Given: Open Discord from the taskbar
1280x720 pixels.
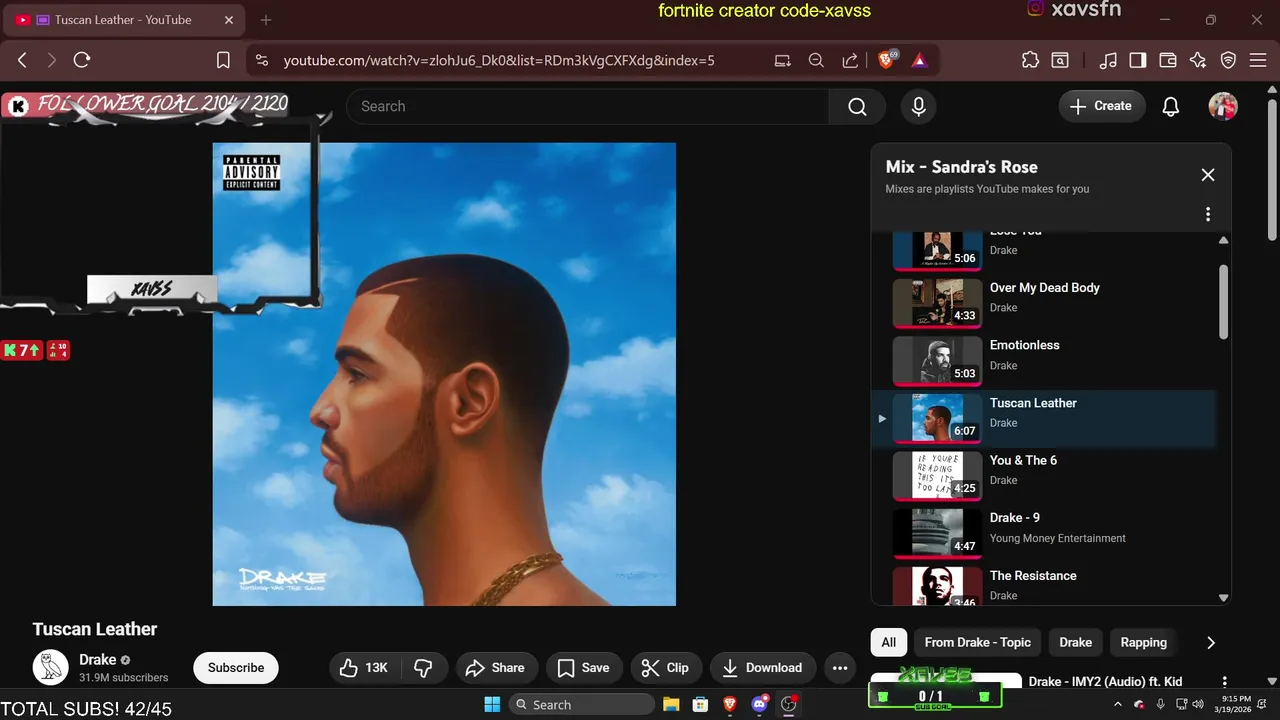Looking at the screenshot, I should [x=759, y=704].
